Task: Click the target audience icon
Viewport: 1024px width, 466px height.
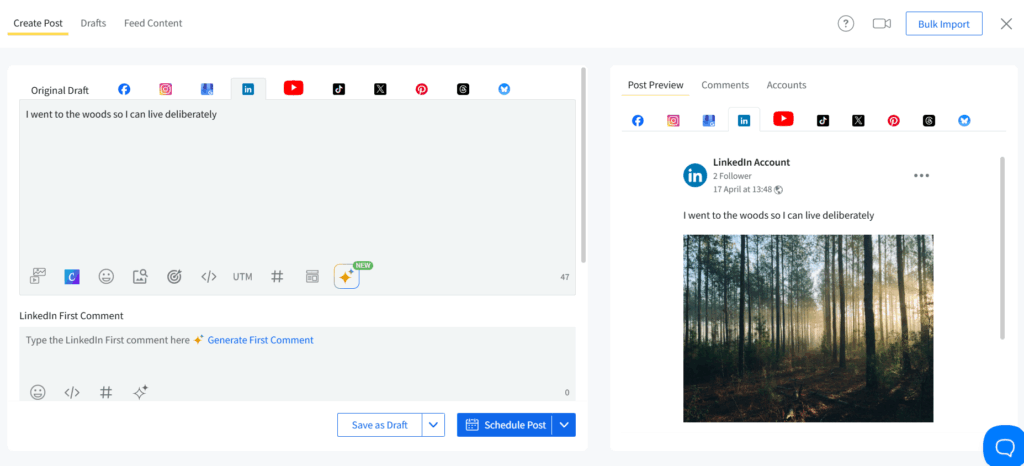Action: pyautogui.click(x=174, y=277)
